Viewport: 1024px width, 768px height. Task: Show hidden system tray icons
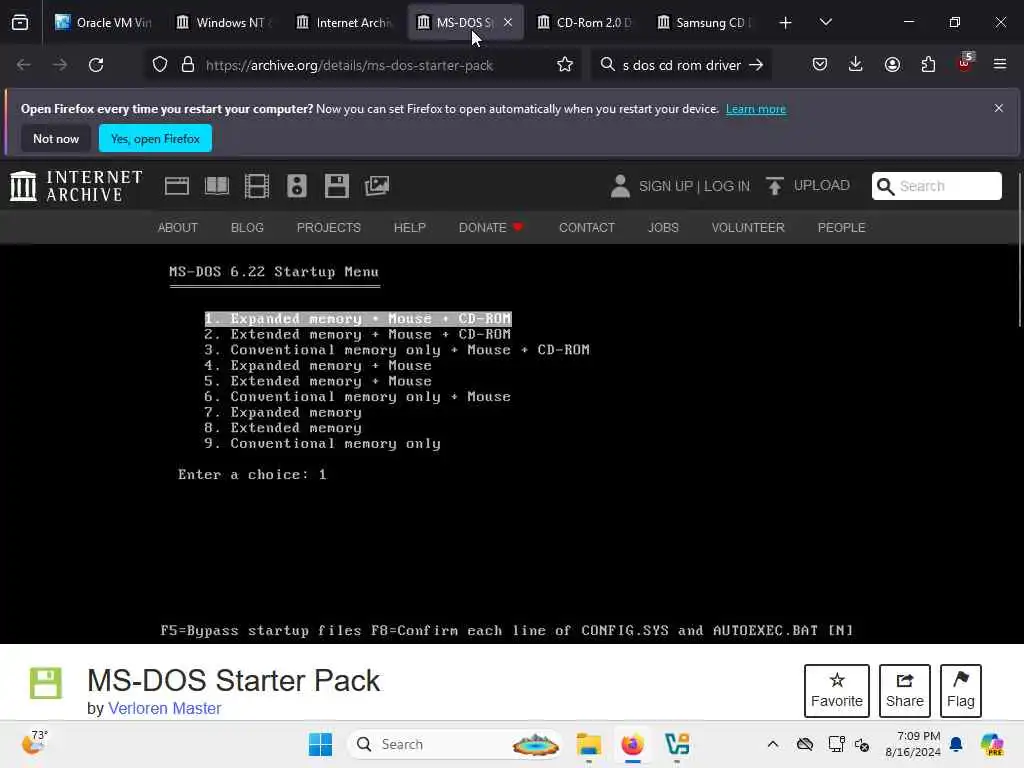pos(773,744)
